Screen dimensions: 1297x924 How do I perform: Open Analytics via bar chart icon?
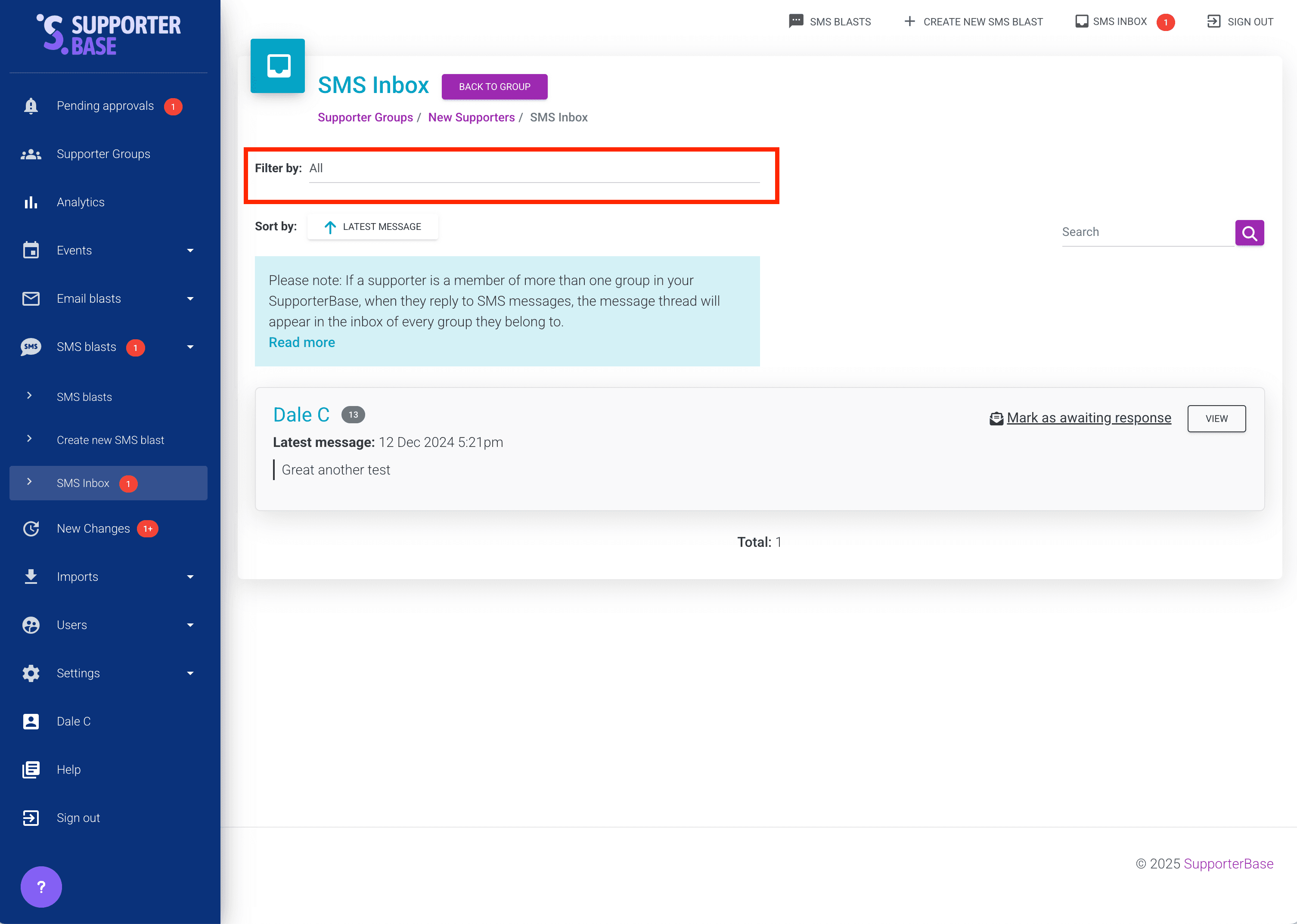[31, 202]
